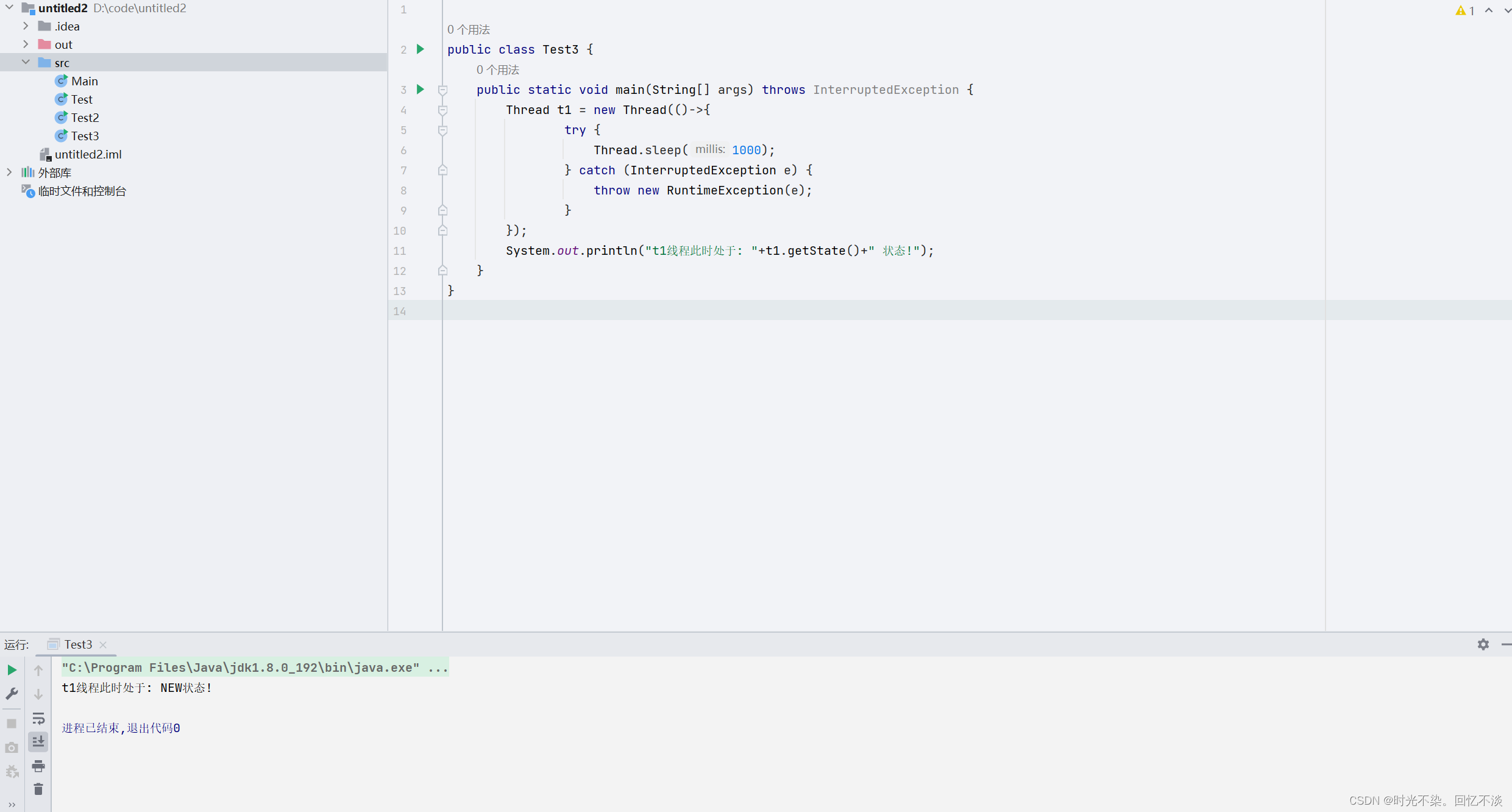Toggle scroll to end of console
This screenshot has height=812, width=1512.
[x=38, y=742]
